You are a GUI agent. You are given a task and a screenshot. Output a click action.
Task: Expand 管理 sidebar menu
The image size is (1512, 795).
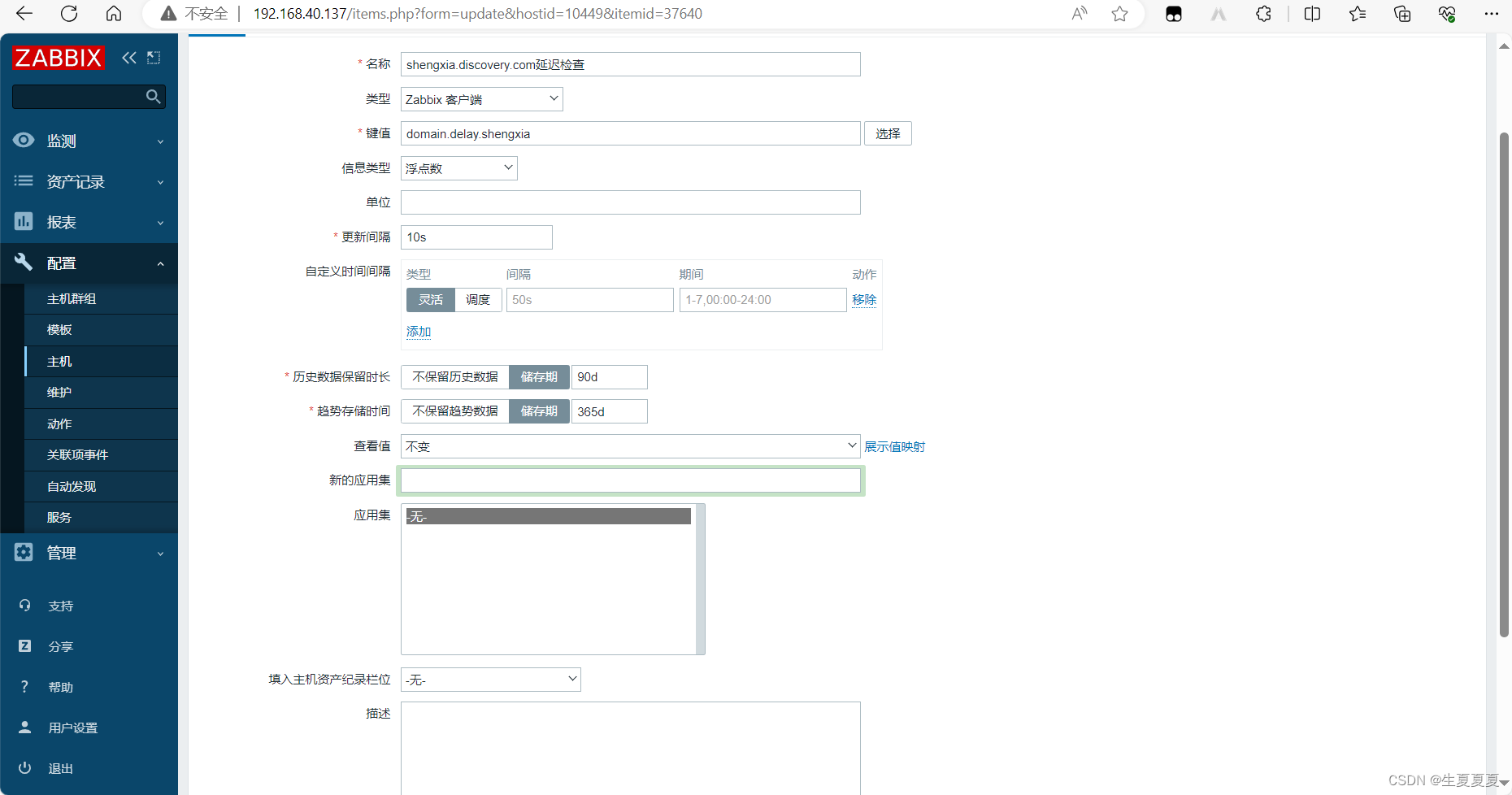89,553
